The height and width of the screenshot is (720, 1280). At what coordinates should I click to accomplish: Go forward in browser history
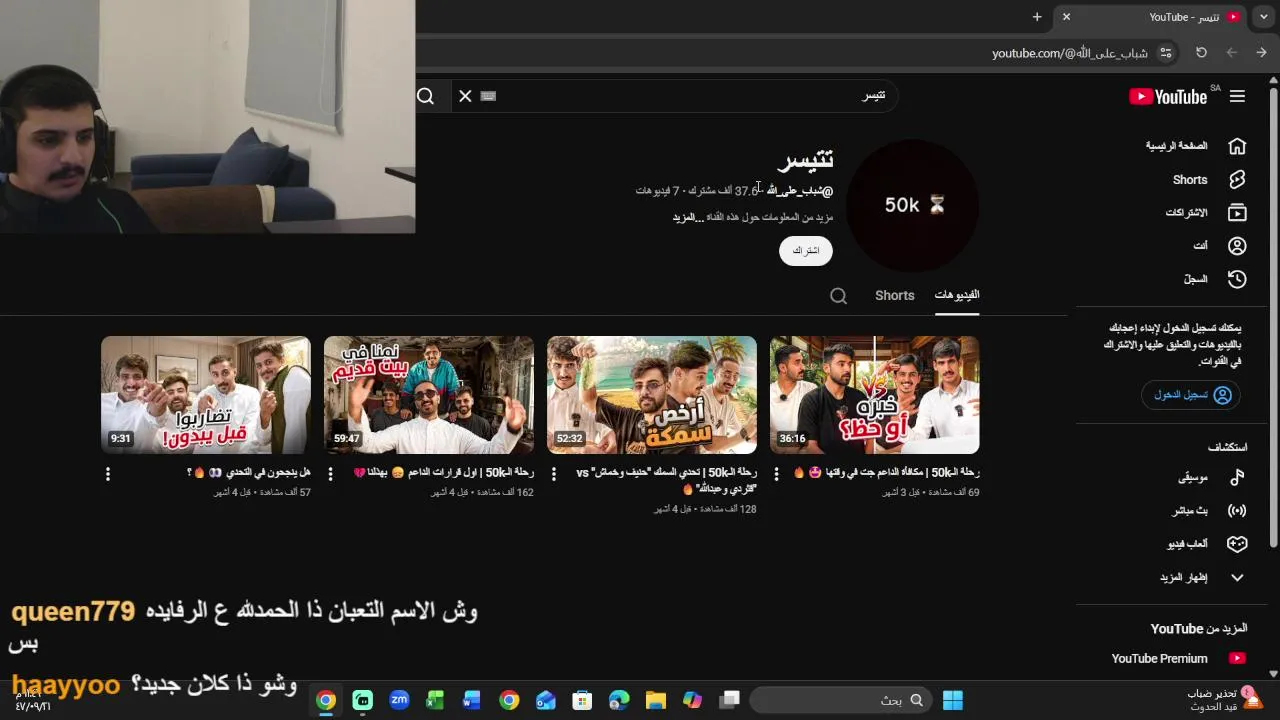1232,53
